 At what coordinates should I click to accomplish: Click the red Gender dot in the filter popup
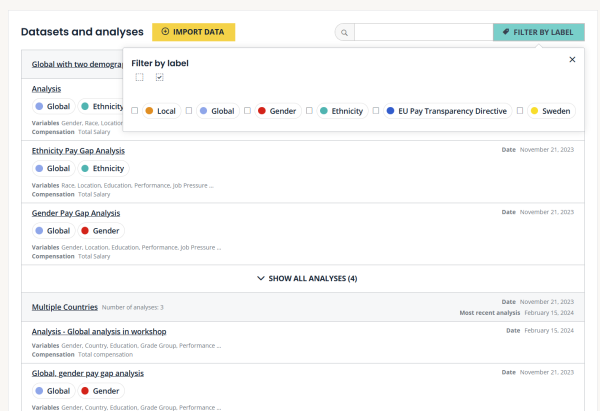262,111
